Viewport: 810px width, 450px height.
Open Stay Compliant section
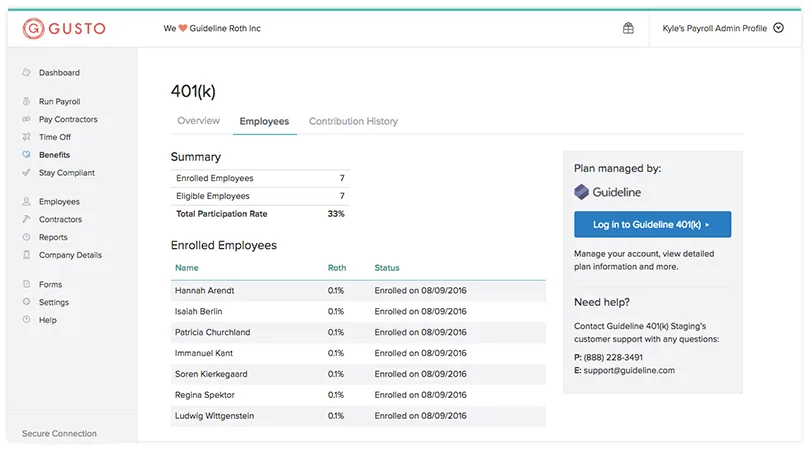67,173
